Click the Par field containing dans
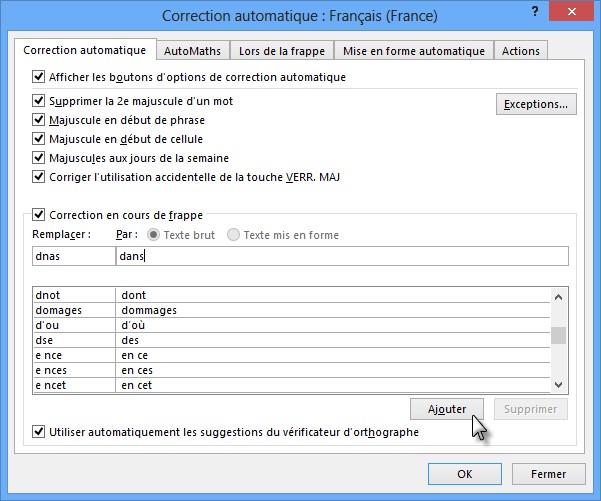 (340, 257)
